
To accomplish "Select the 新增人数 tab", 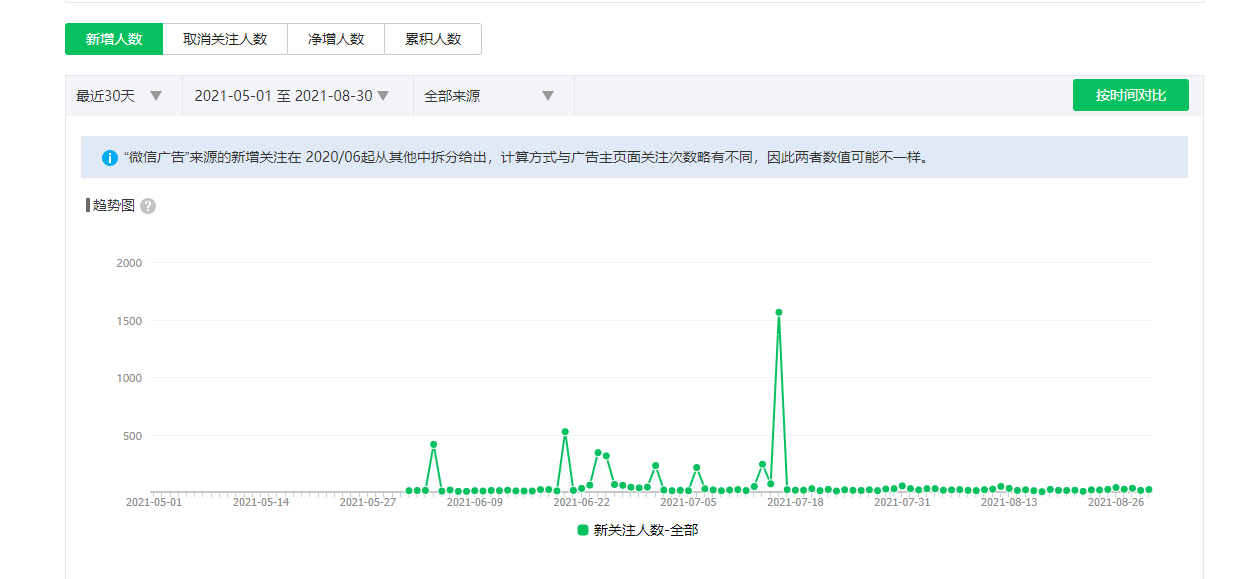I will [114, 39].
